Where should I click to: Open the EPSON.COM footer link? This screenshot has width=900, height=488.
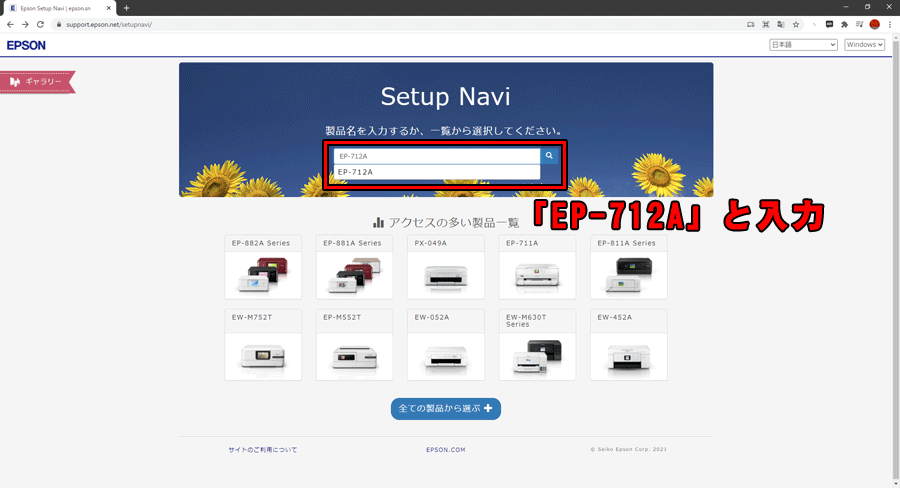pos(445,450)
